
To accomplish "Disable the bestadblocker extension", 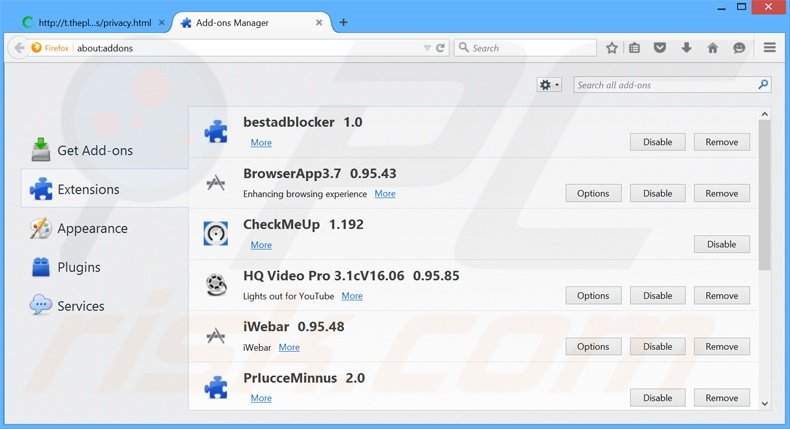I will point(657,142).
